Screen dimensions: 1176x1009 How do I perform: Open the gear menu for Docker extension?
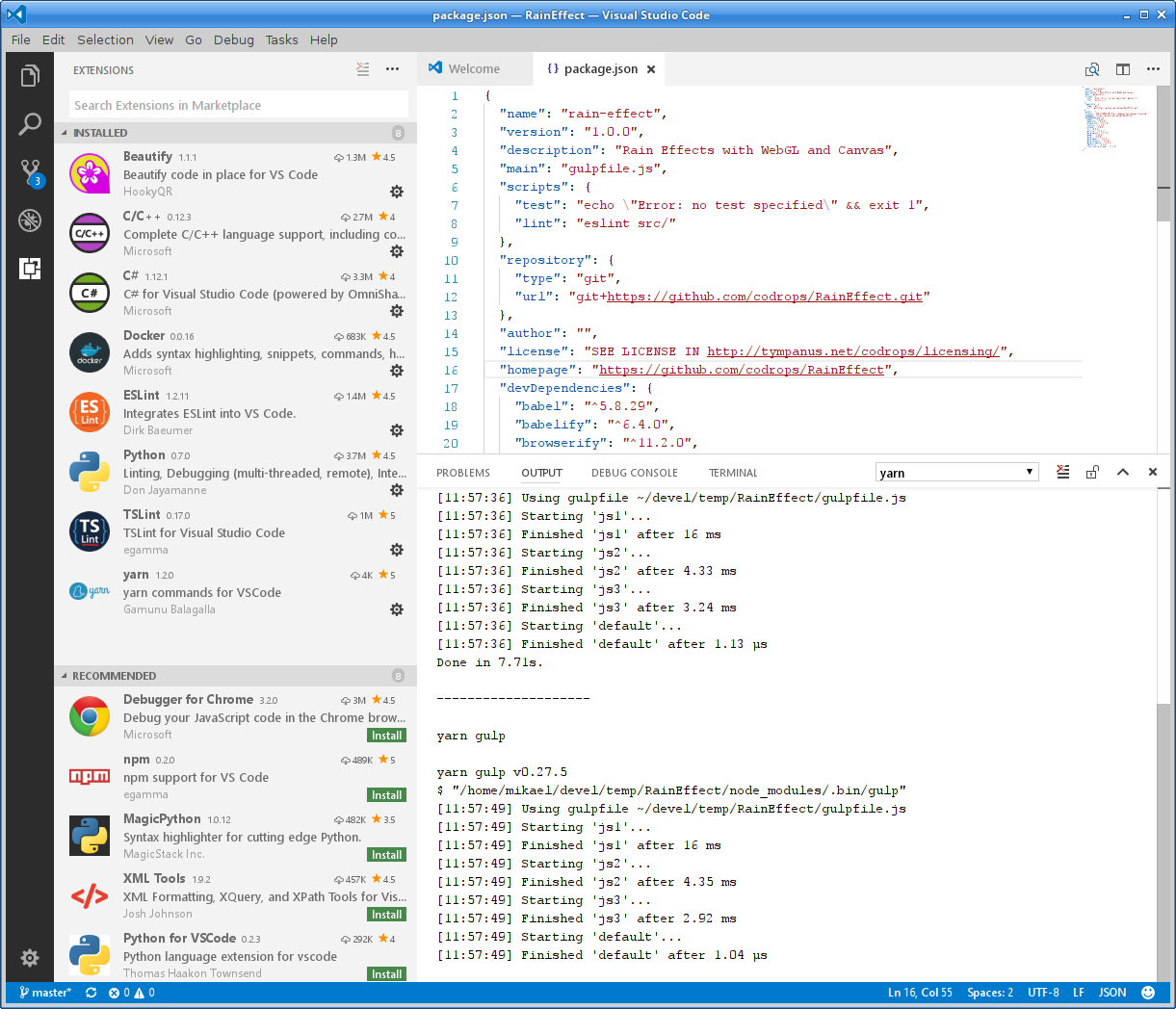point(396,371)
